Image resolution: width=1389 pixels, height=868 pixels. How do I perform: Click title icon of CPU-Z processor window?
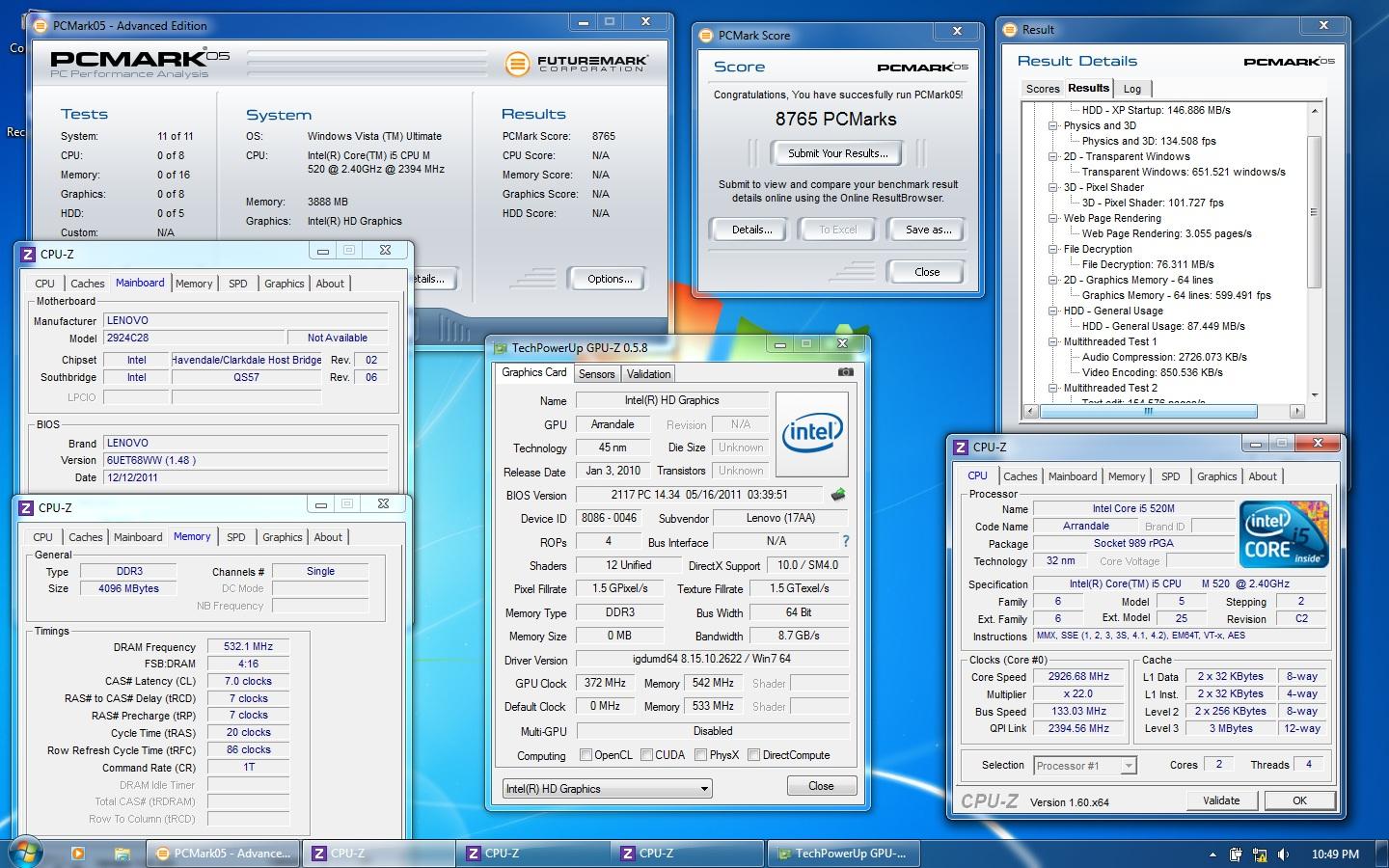[x=961, y=448]
